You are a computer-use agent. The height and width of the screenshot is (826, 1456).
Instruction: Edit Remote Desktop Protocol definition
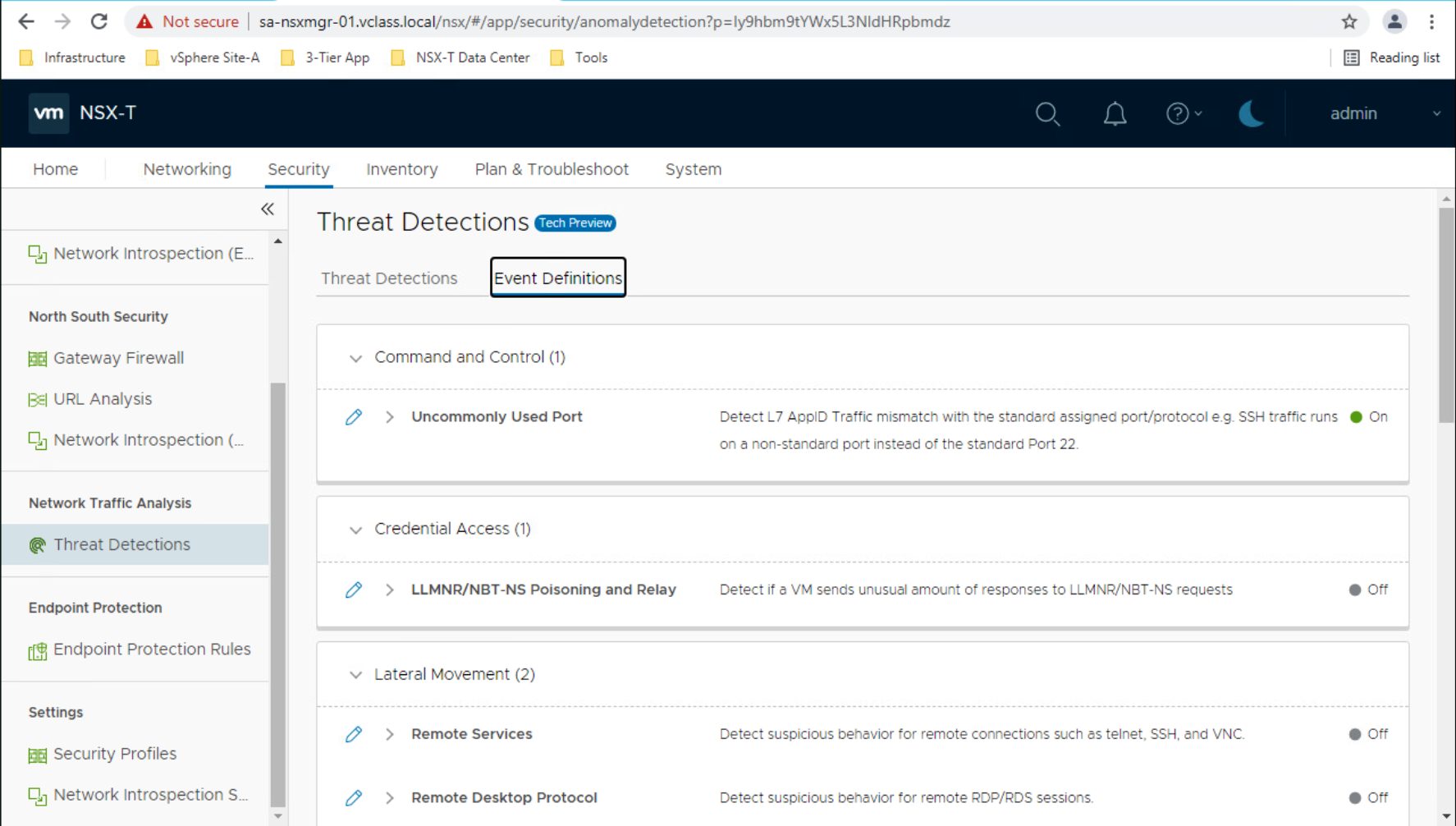354,798
